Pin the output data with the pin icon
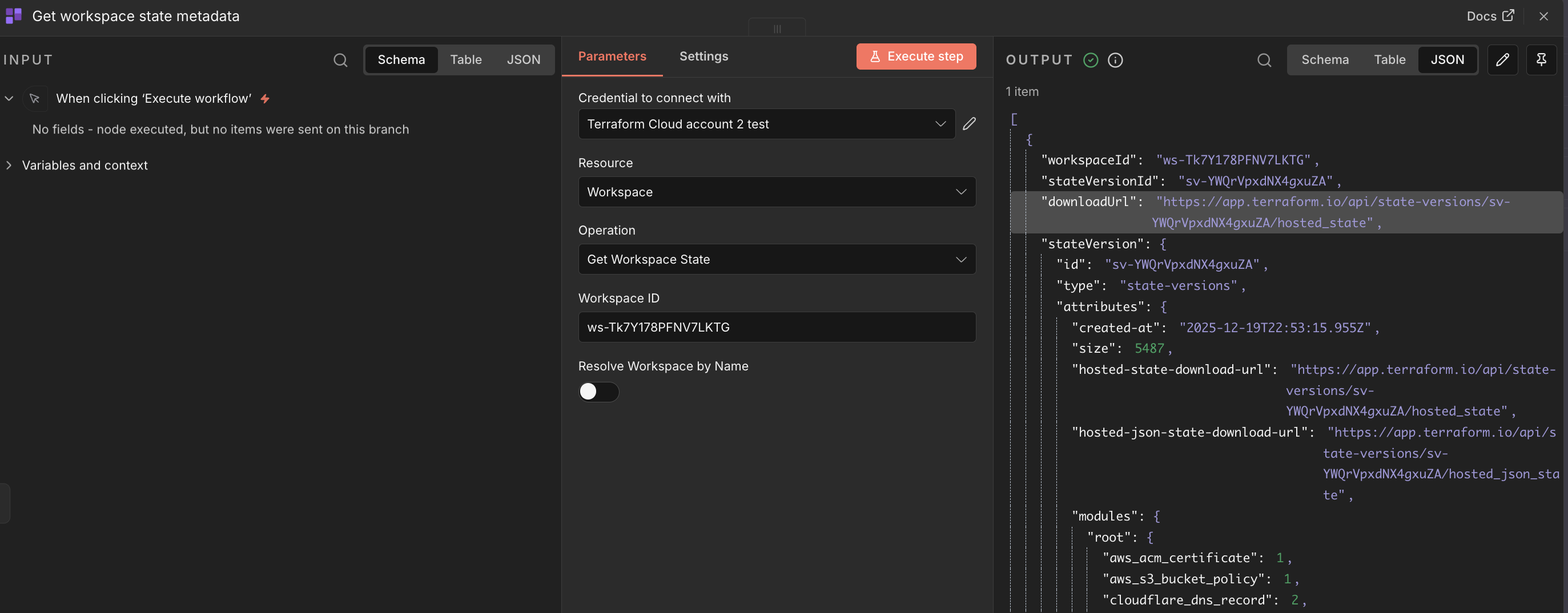Screen dimensions: 1568x613 pyautogui.click(x=1541, y=59)
